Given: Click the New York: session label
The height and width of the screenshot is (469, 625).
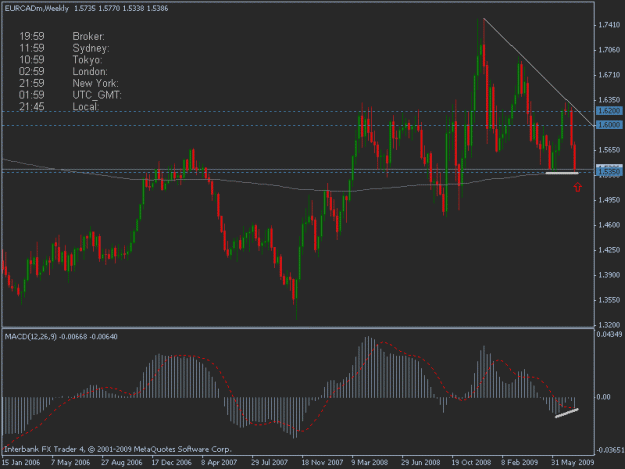Looking at the screenshot, I should point(95,83).
